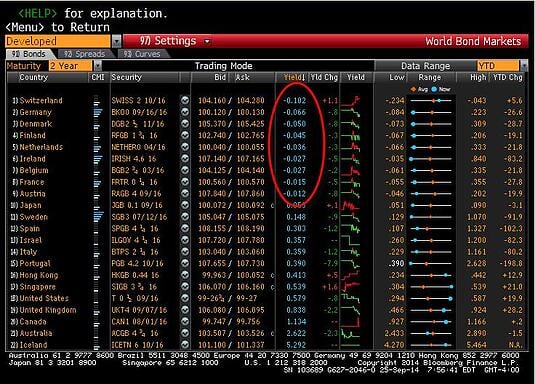Screen dimensions: 535x384
Task: Open the Maturity 2 Year dropdown
Action: pos(97,66)
